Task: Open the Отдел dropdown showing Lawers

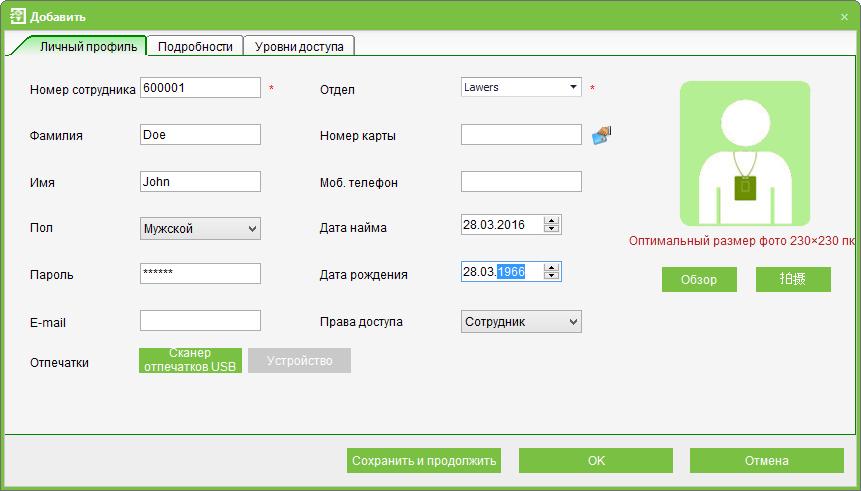Action: tap(521, 87)
